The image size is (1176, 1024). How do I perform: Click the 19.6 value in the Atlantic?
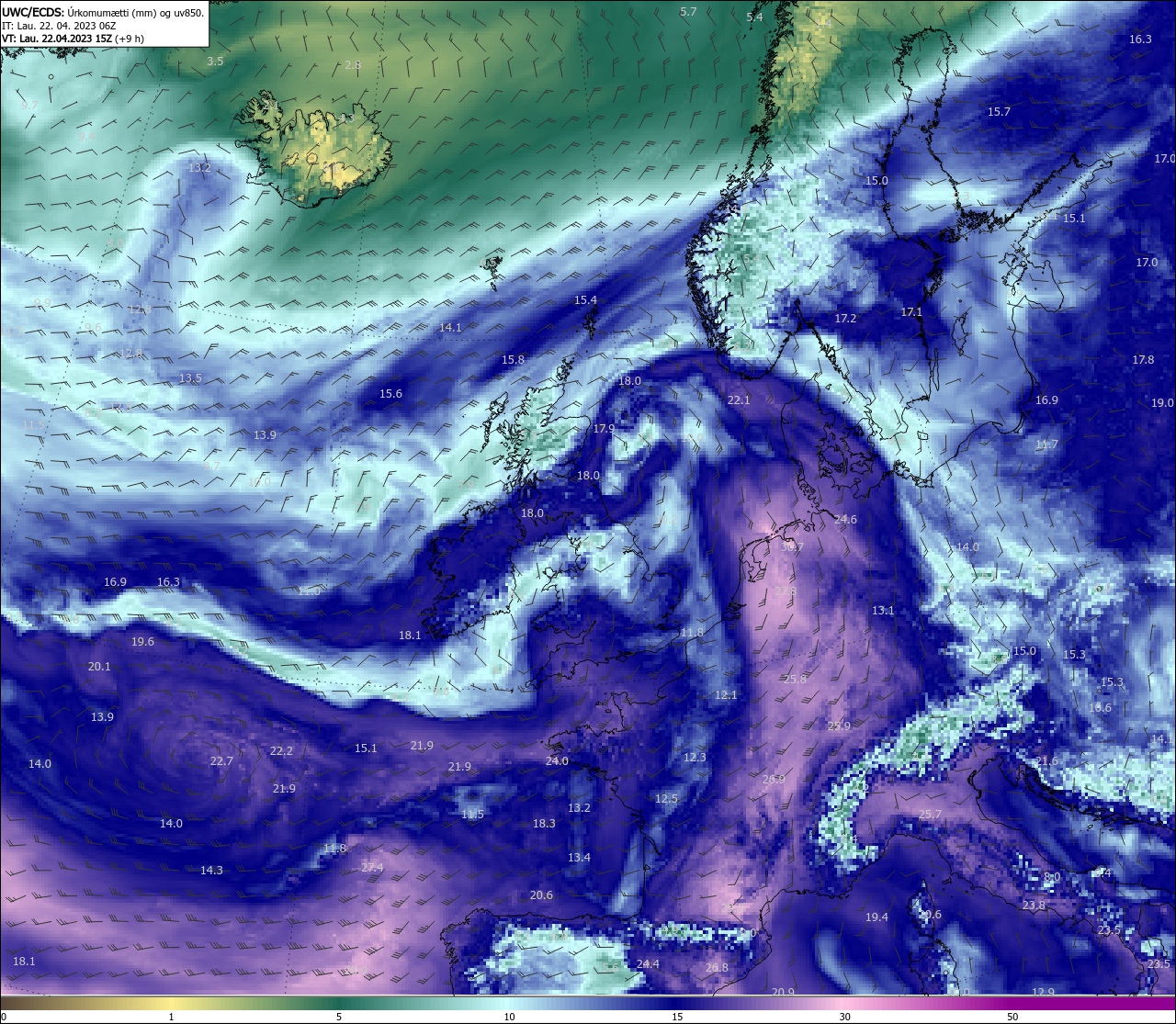pyautogui.click(x=142, y=641)
